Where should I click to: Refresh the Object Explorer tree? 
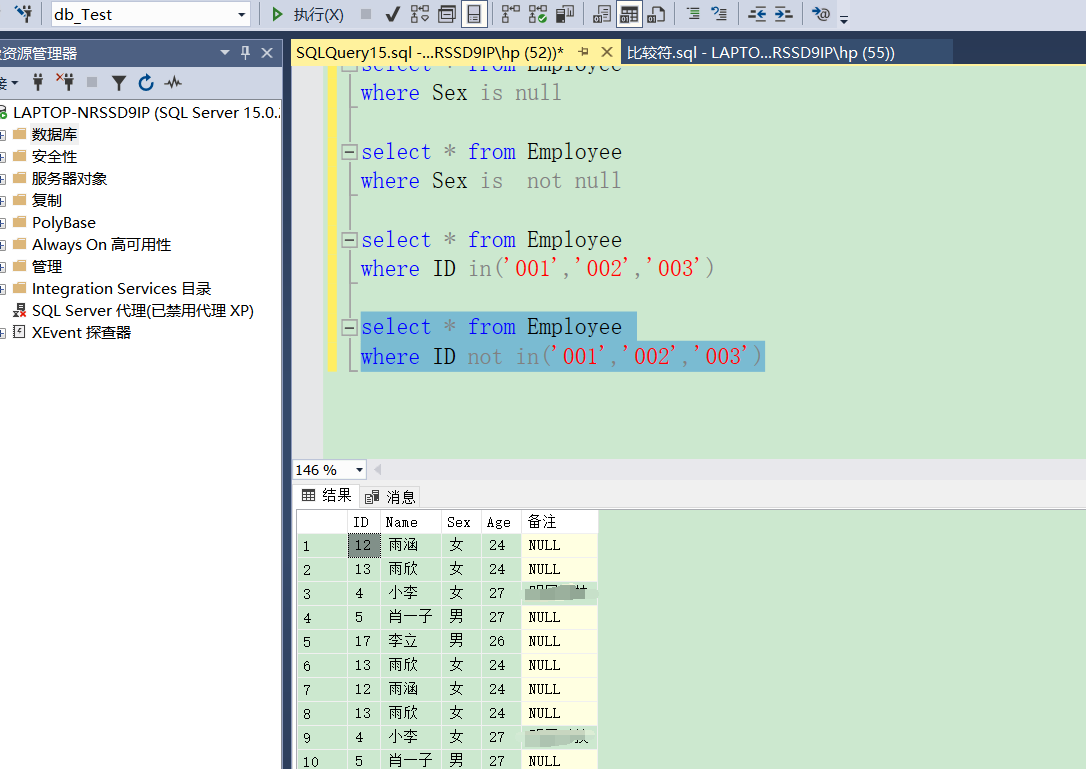145,83
